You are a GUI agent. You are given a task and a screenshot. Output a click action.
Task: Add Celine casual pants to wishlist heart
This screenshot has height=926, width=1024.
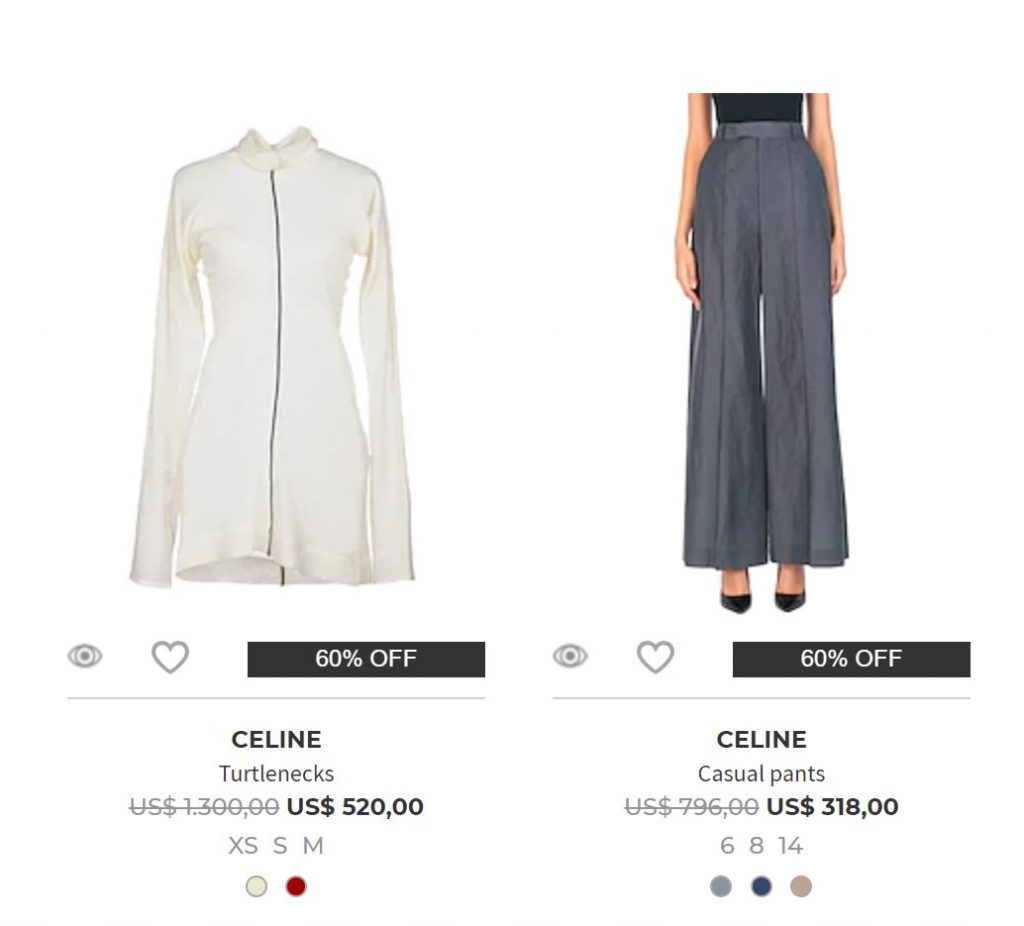tap(655, 657)
